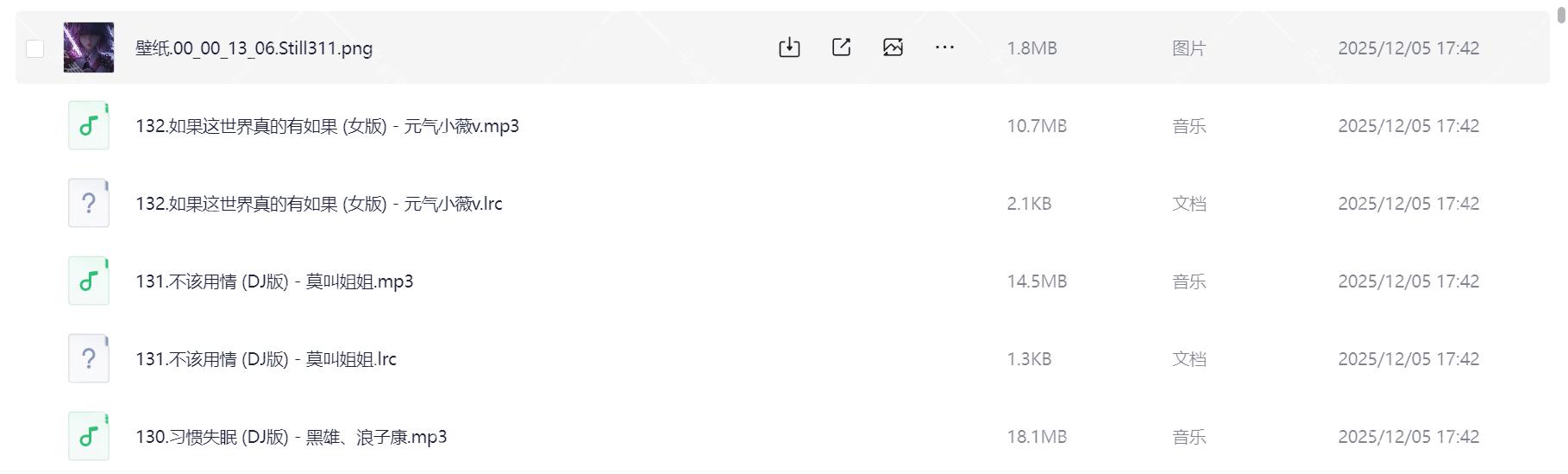The height and width of the screenshot is (474, 1568).
Task: Click the unknown-file icon of 131.不该用情 lrc
Action: pyautogui.click(x=89, y=359)
